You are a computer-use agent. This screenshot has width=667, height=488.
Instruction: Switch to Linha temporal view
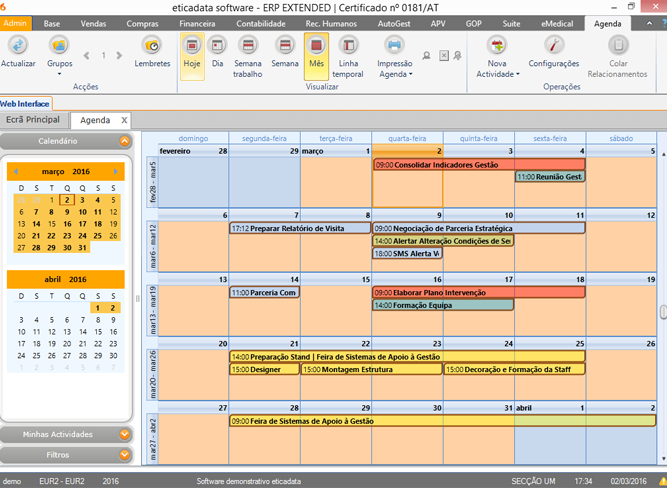(348, 45)
